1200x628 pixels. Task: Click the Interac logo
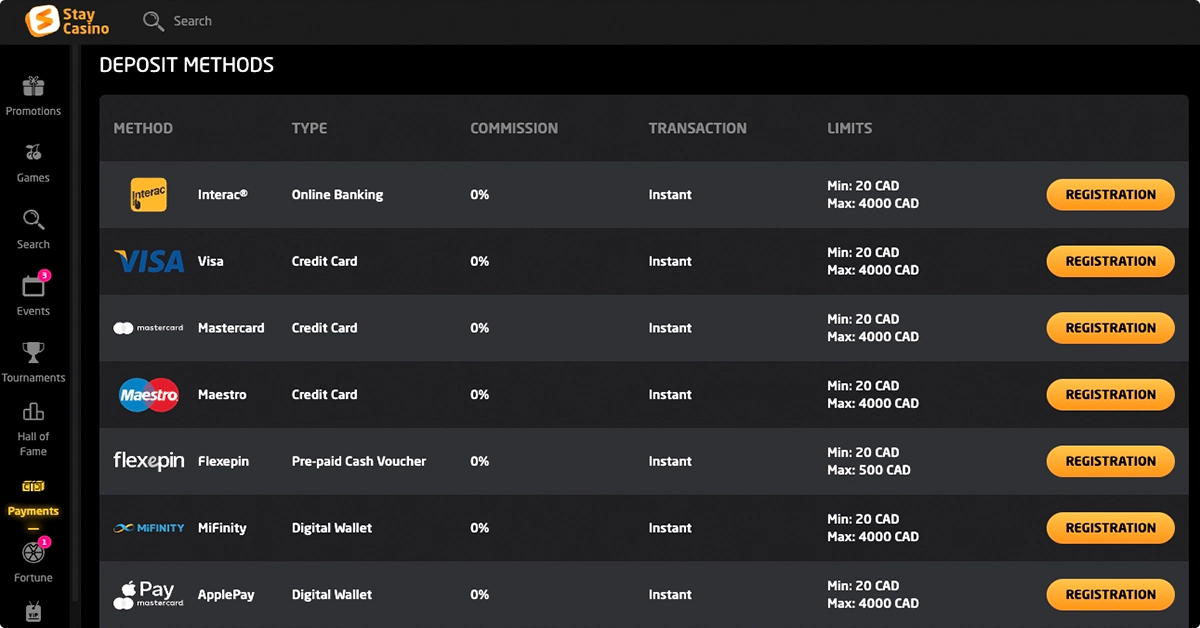pos(149,195)
